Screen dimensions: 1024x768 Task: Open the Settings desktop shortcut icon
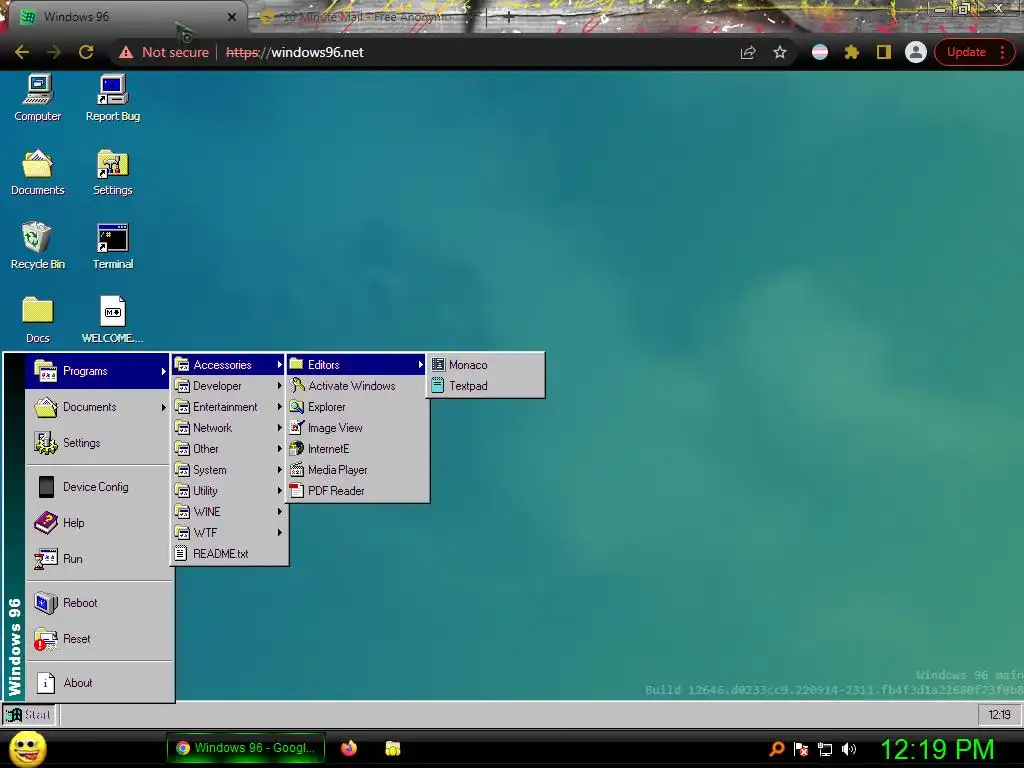(x=112, y=172)
